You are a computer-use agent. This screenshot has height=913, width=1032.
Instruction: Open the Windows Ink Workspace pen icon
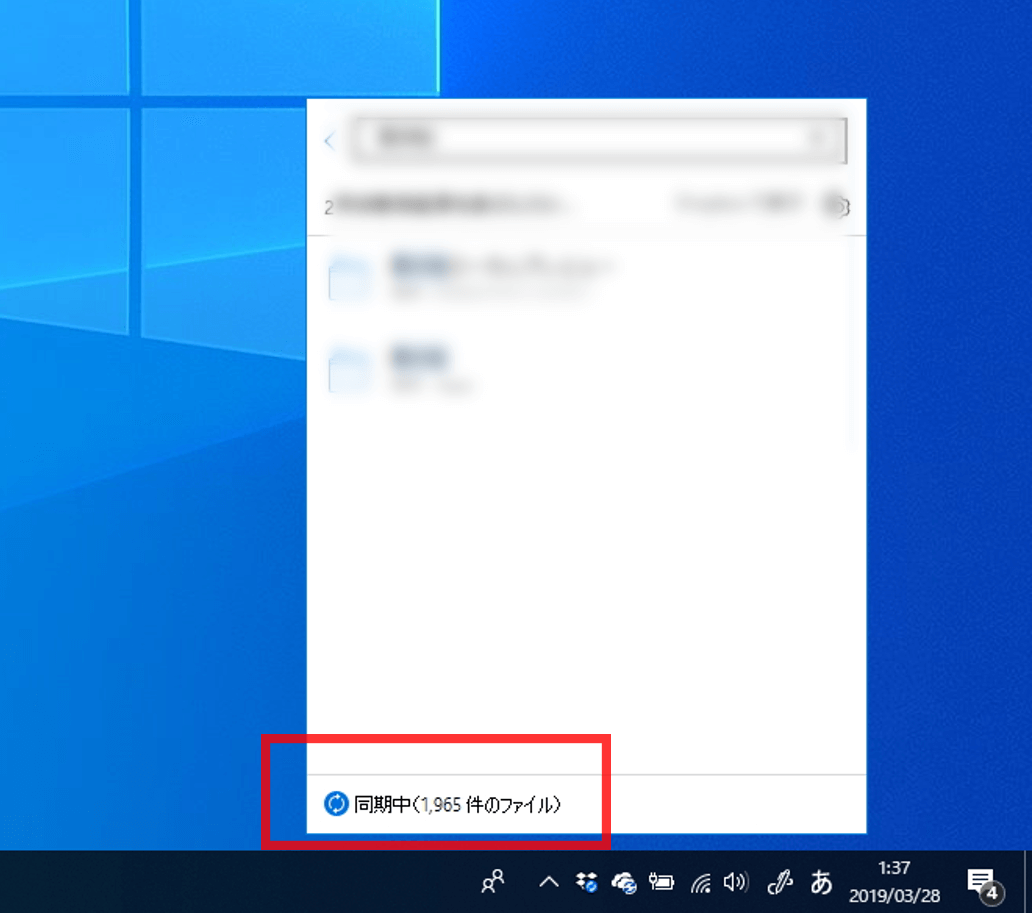tap(780, 882)
